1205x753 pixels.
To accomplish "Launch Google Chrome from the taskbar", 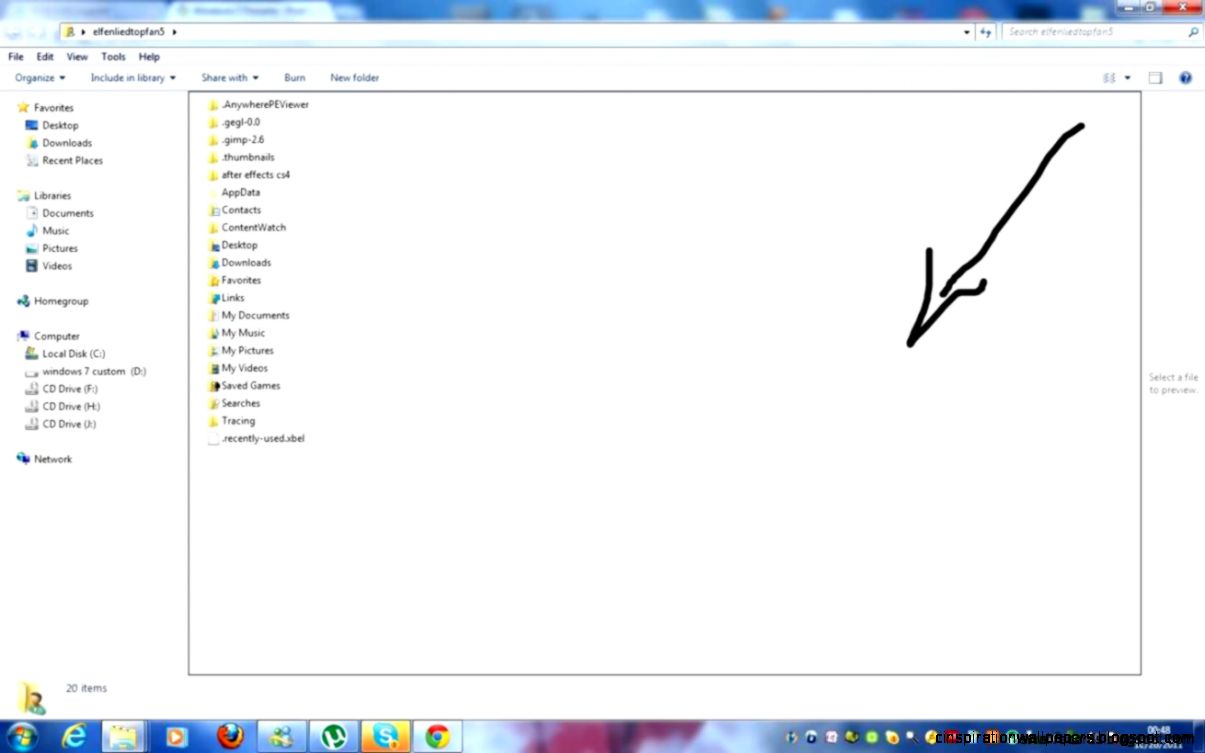I will point(438,735).
